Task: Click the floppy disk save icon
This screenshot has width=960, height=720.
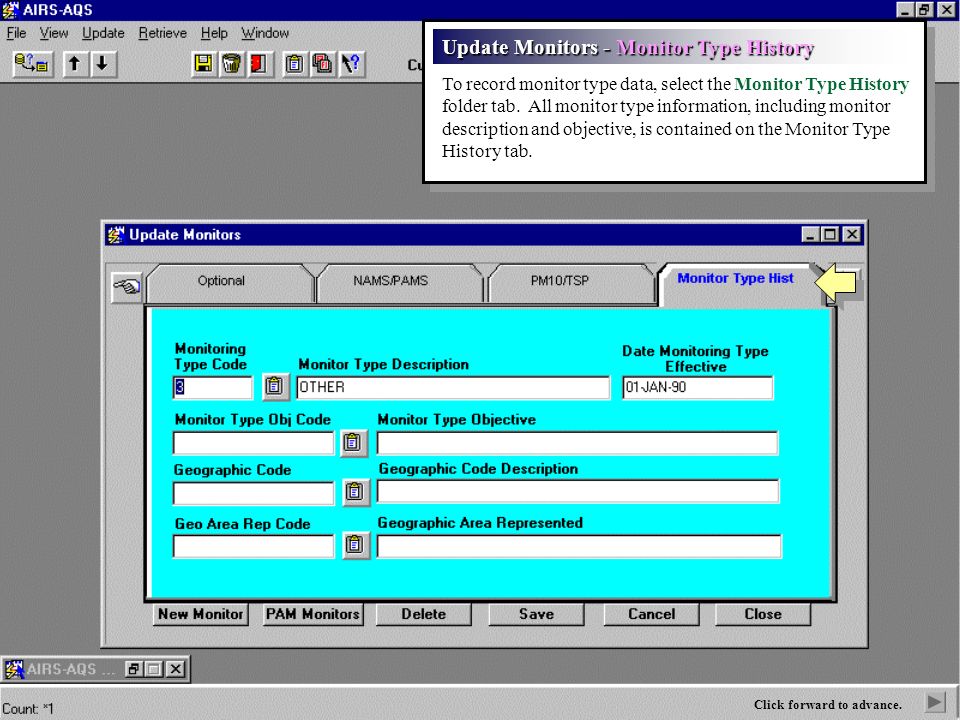Action: click(203, 64)
